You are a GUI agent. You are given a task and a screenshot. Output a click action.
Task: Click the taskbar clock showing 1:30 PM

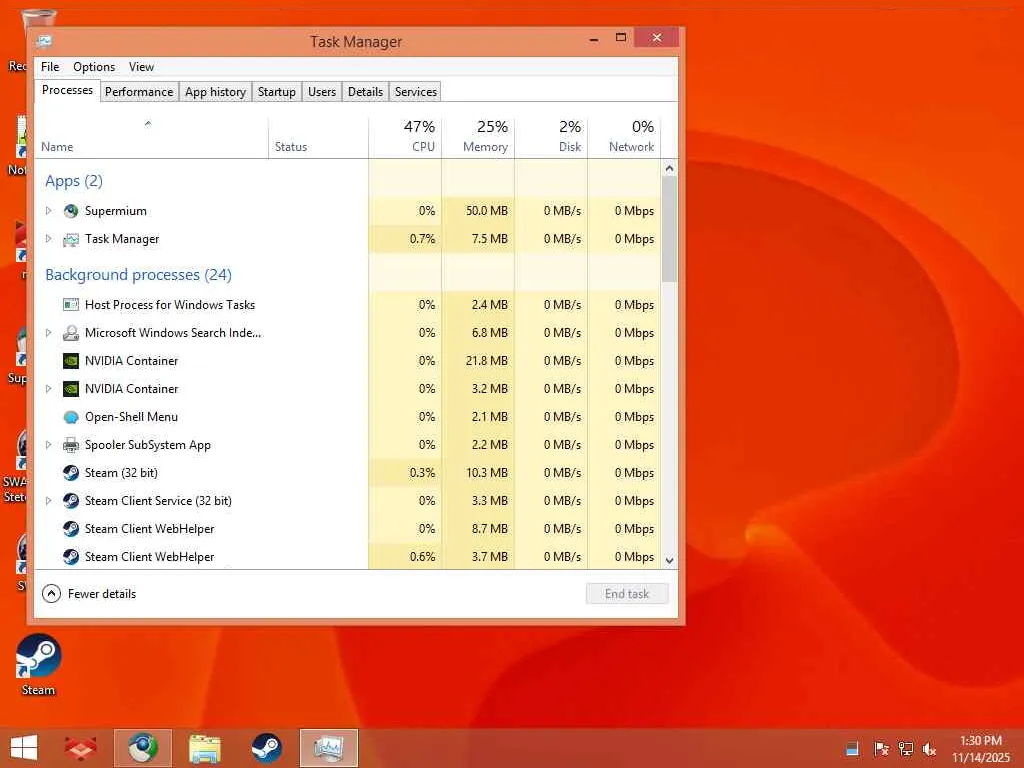click(x=981, y=748)
